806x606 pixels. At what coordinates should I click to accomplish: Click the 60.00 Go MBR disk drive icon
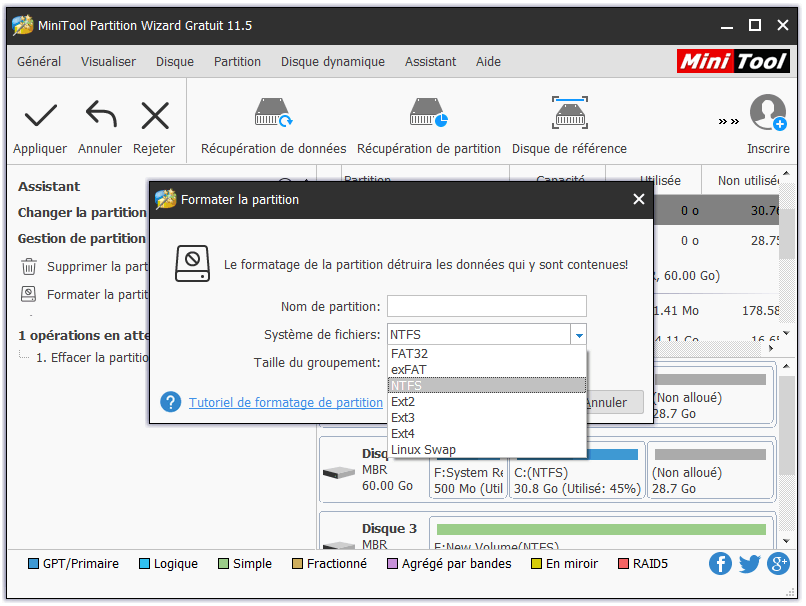(x=338, y=472)
